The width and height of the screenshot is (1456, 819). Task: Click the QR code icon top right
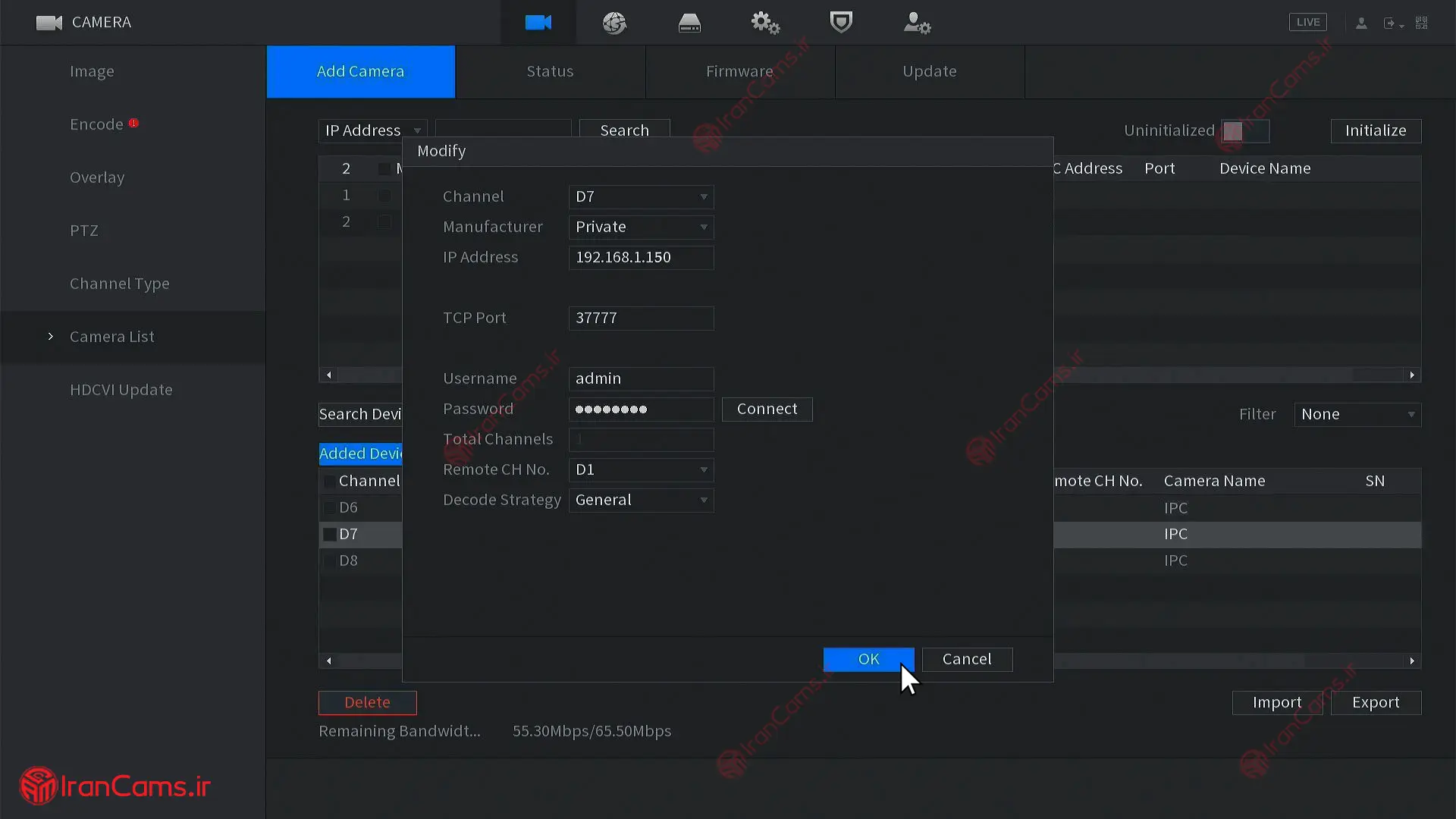pos(1422,23)
